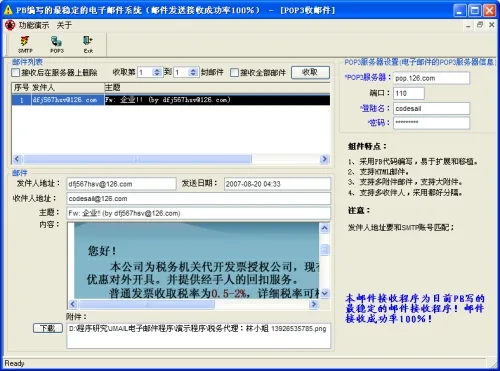
Task: Click the content pane scroll-up arrow
Action: [x=324, y=228]
